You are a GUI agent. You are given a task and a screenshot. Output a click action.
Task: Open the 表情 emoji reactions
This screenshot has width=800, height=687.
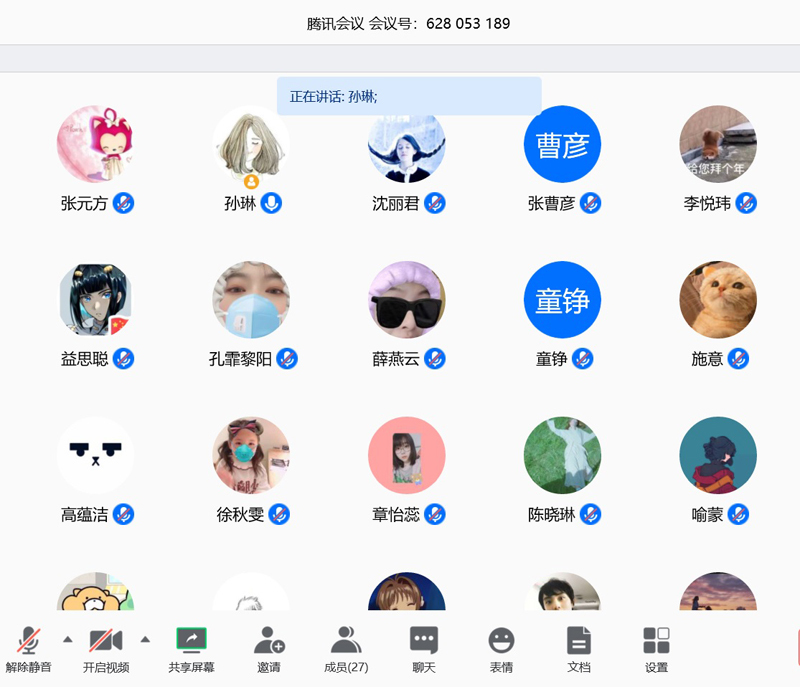pyautogui.click(x=501, y=641)
